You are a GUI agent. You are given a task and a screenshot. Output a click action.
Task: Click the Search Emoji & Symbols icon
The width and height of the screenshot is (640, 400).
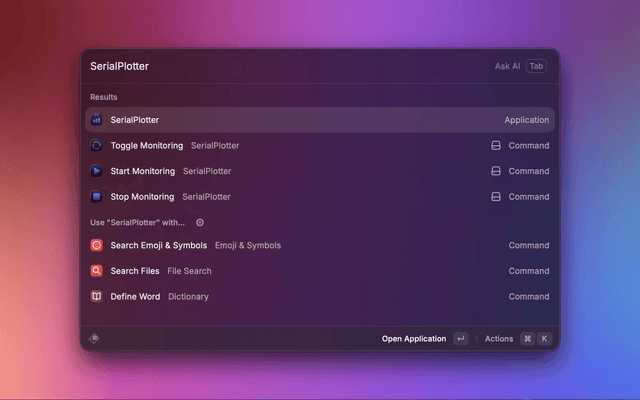point(97,245)
